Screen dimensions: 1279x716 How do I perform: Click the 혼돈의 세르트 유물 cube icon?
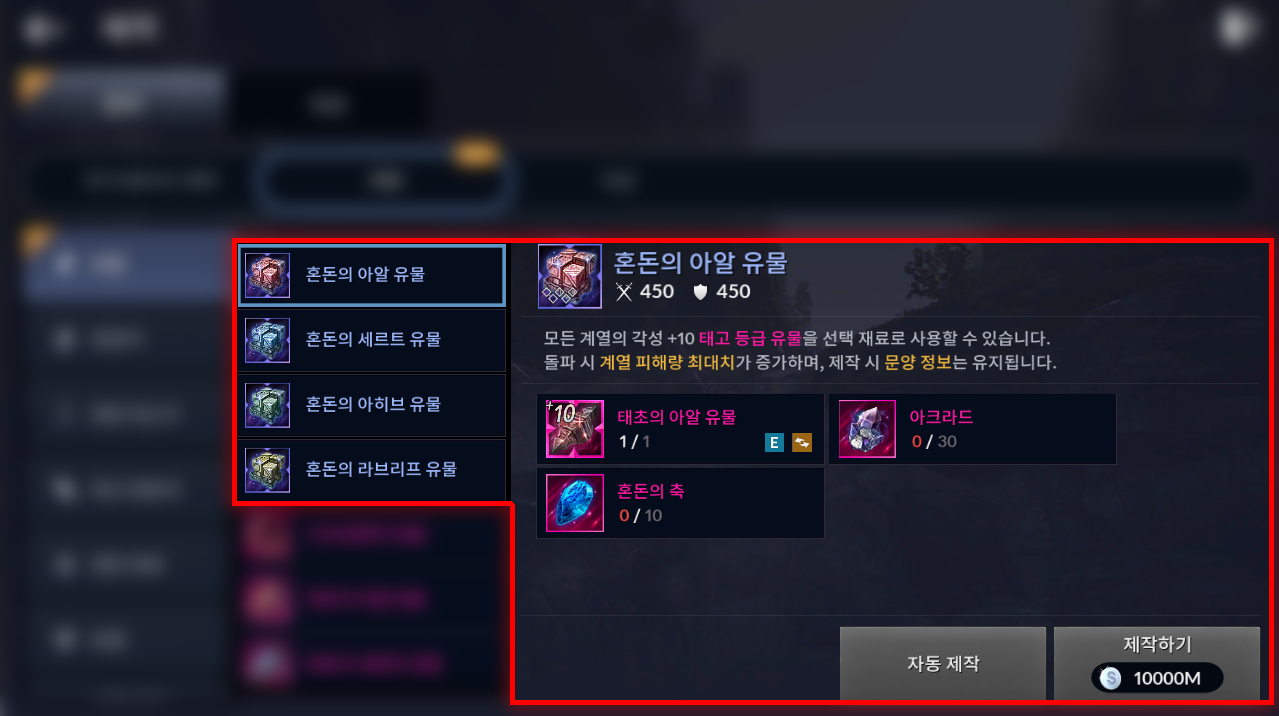point(268,340)
